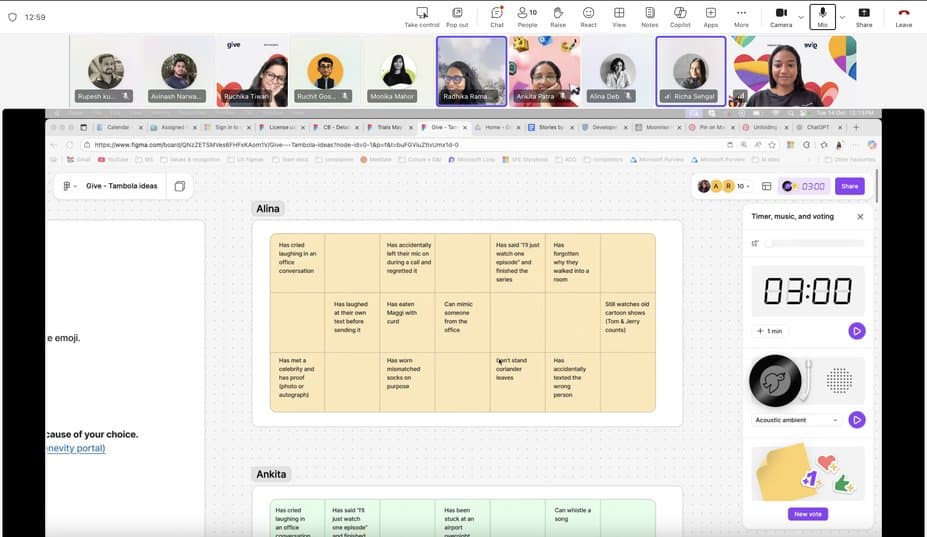Raise your hand in the meeting
Screen dimensions: 927x537
click(x=558, y=17)
